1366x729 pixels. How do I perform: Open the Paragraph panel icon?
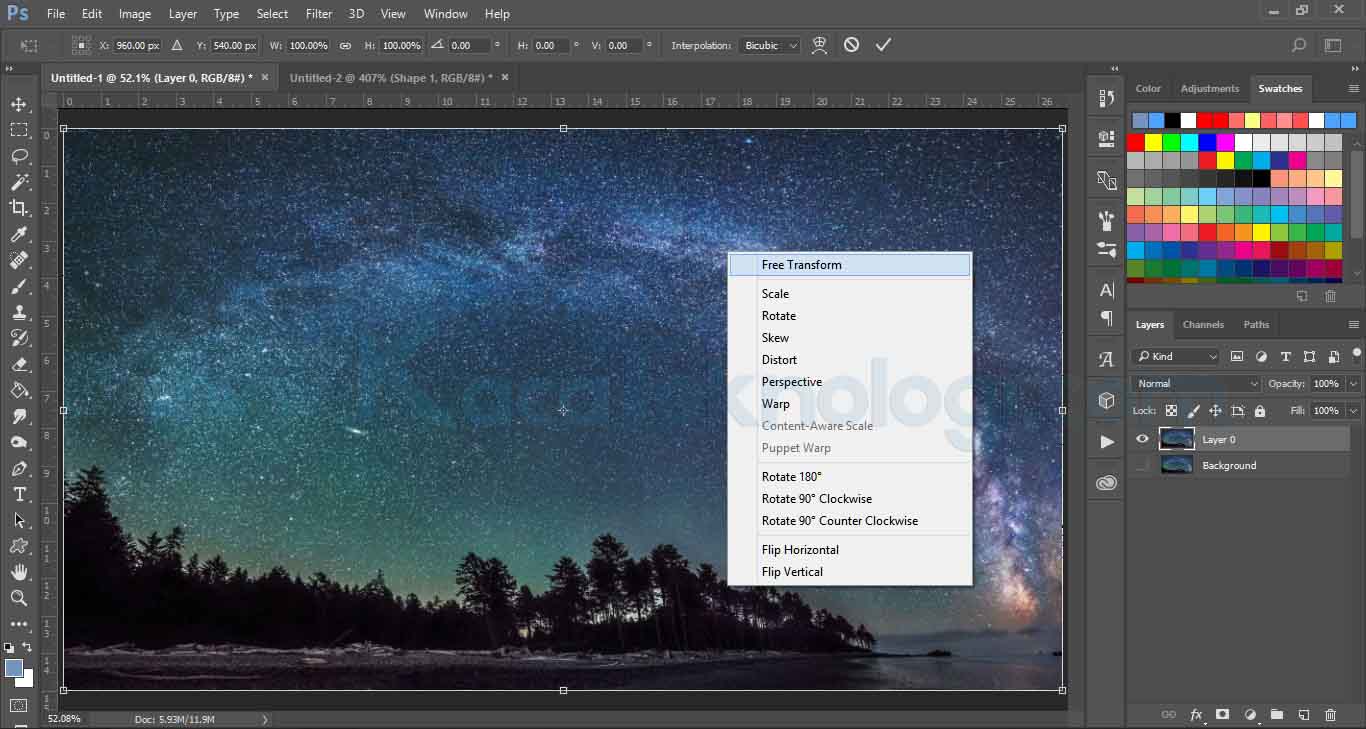pos(1106,318)
